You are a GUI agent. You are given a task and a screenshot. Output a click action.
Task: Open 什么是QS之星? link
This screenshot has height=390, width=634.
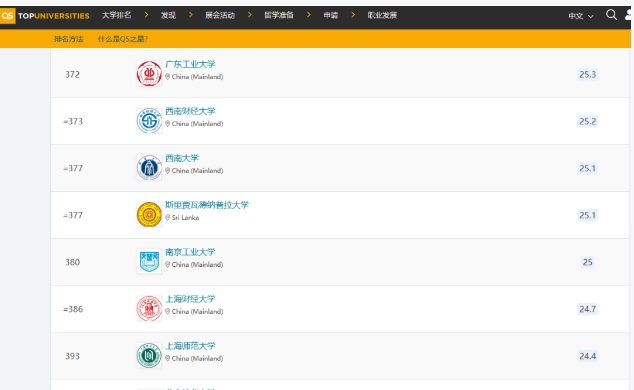click(x=123, y=39)
